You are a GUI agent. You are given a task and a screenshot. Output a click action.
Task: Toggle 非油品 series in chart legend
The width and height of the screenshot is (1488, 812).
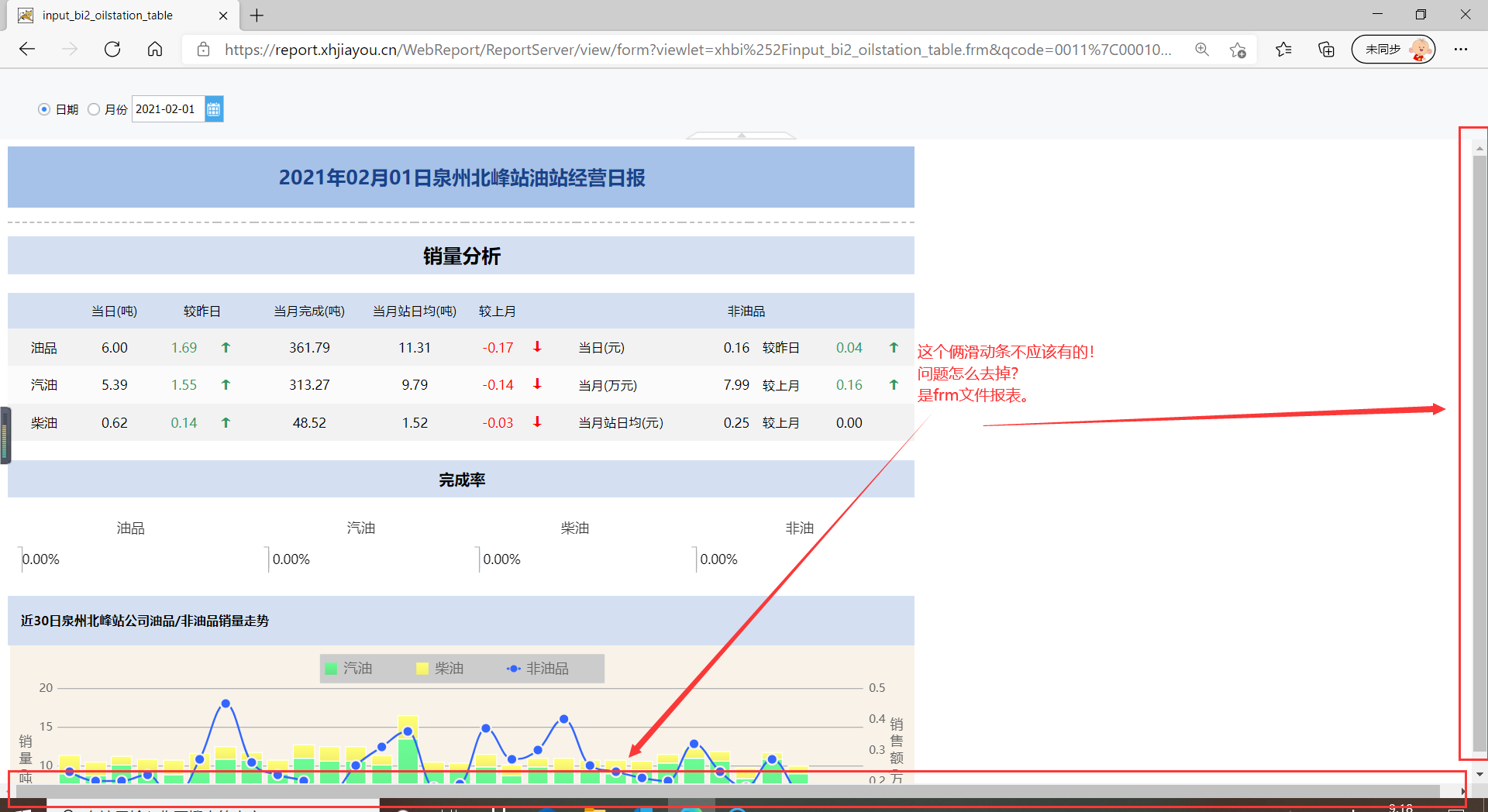coord(538,668)
